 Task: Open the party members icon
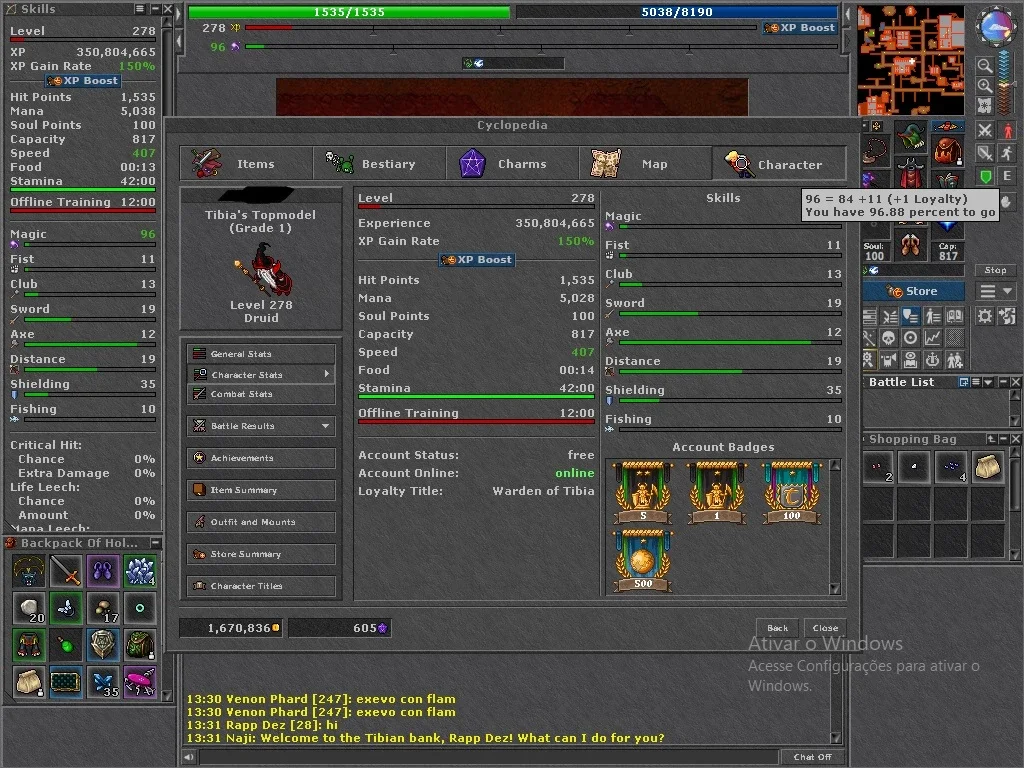[955, 360]
